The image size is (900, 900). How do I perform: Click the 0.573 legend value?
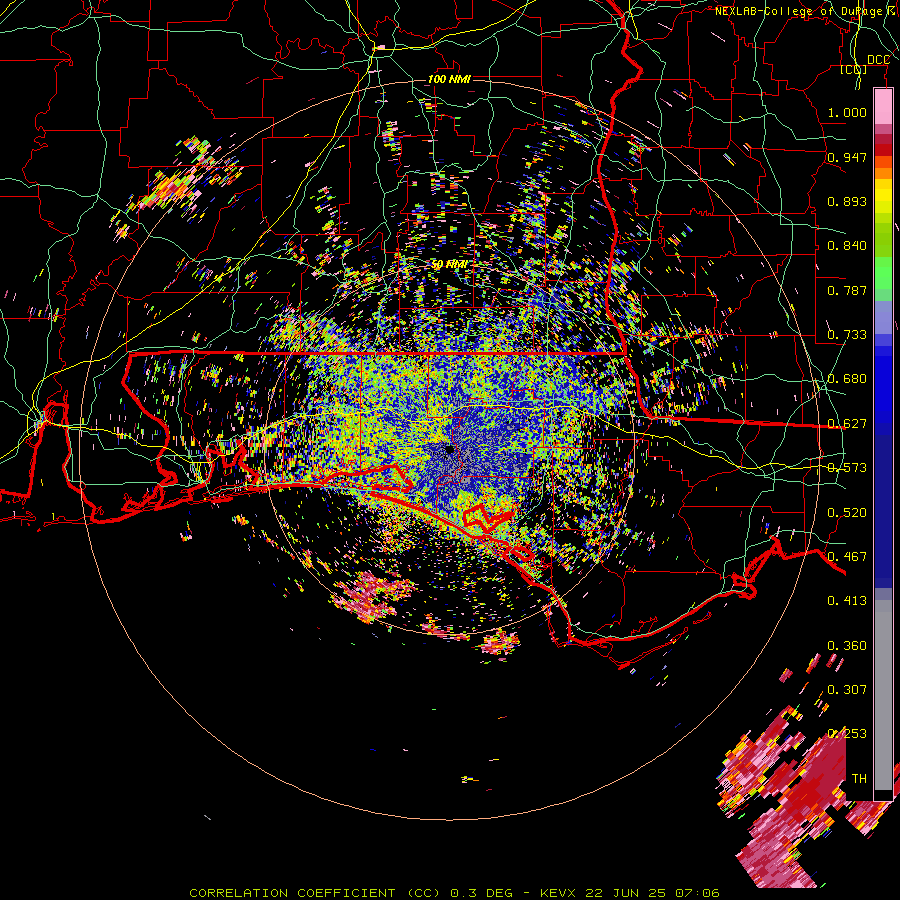click(847, 468)
